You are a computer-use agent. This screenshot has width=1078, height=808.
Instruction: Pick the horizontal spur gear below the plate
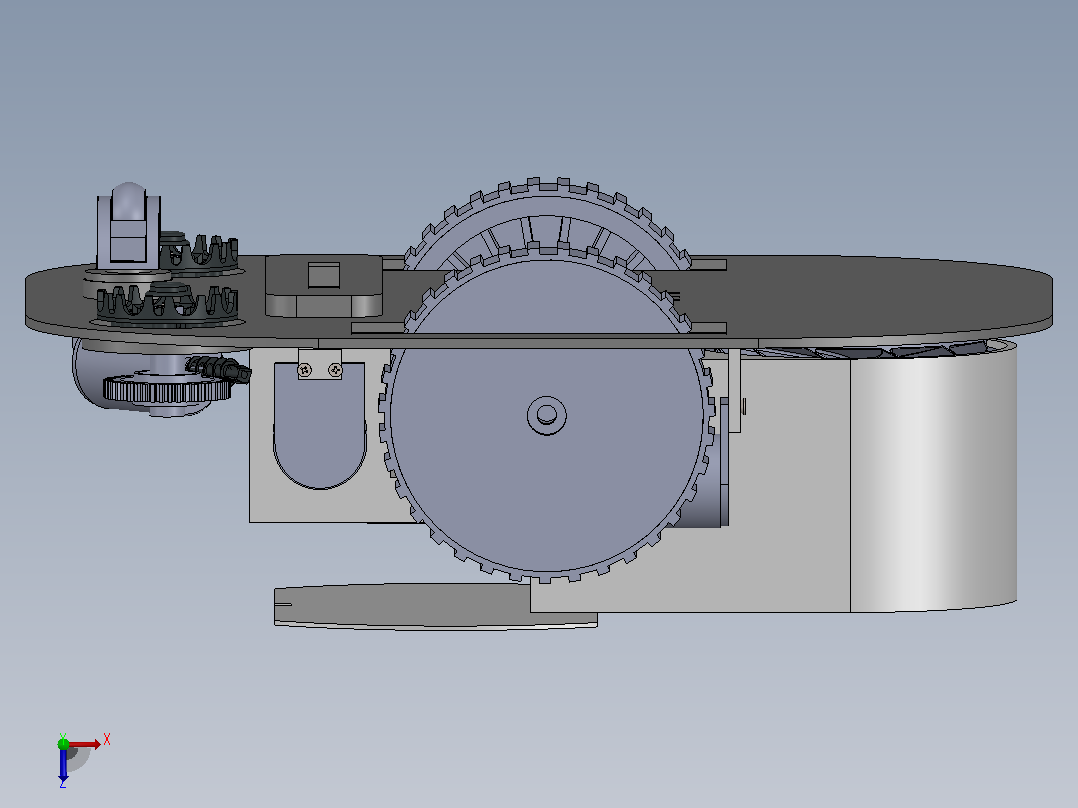[167, 387]
